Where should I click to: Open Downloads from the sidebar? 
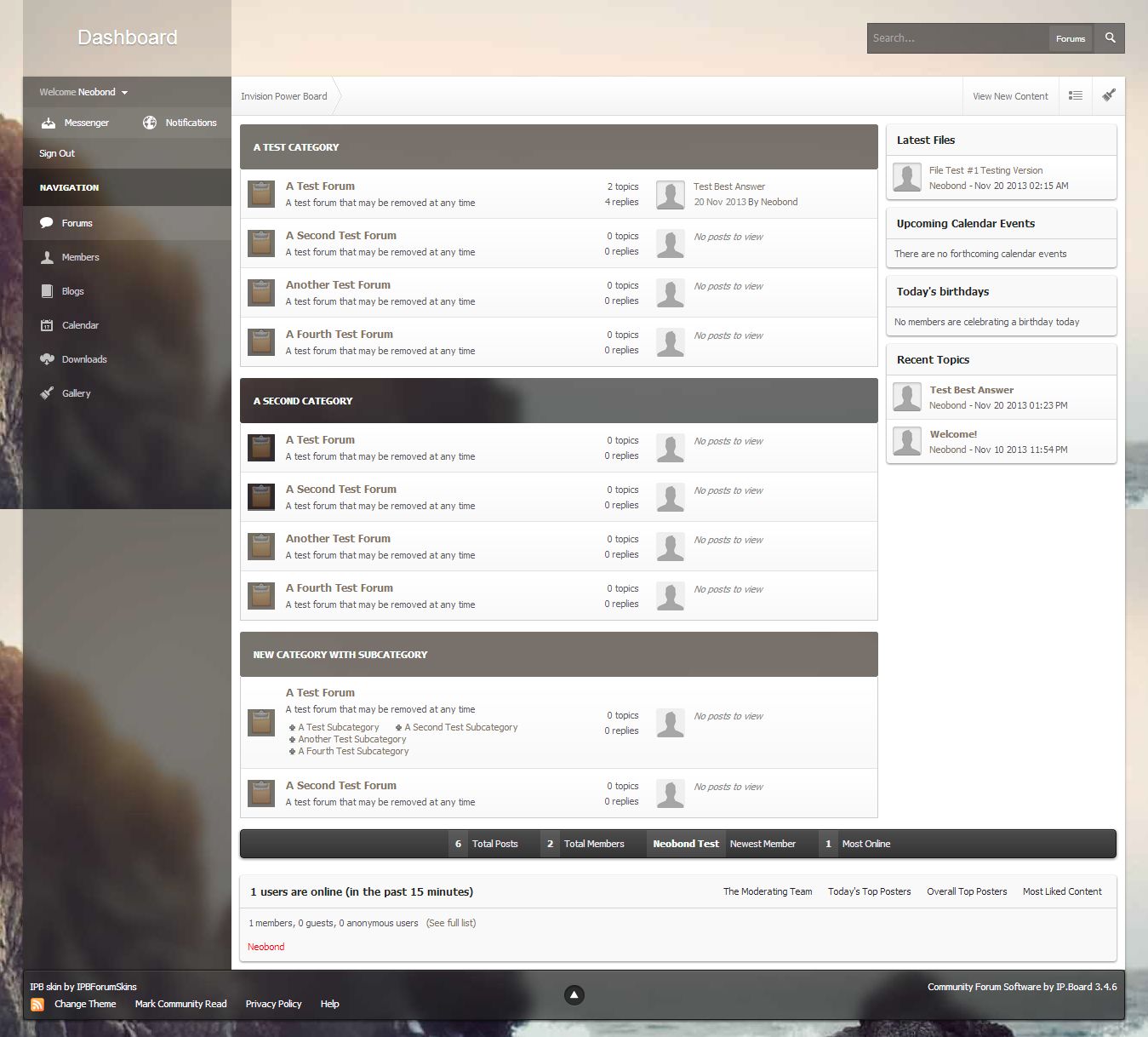coord(83,359)
